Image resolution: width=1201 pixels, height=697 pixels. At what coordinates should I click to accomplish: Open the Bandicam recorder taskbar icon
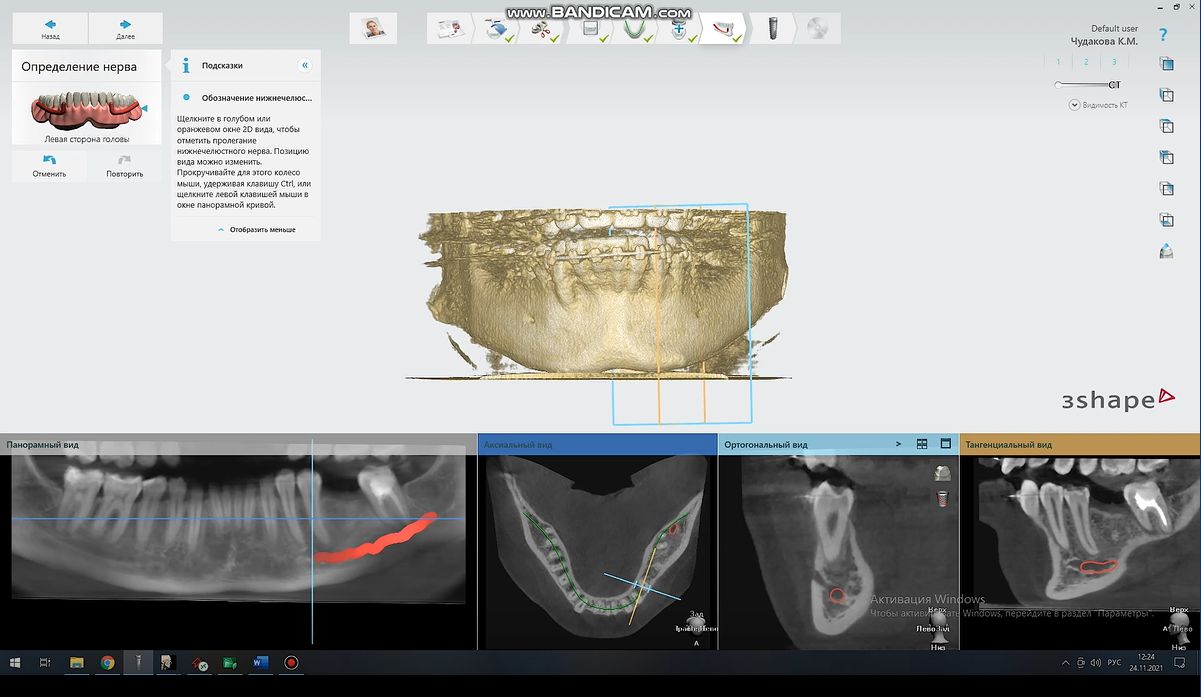[x=291, y=662]
